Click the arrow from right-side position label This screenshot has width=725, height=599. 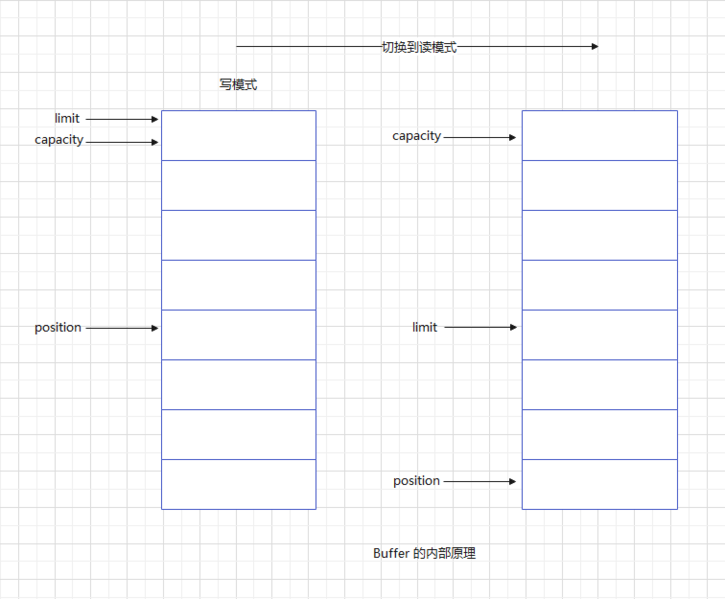[x=480, y=481]
